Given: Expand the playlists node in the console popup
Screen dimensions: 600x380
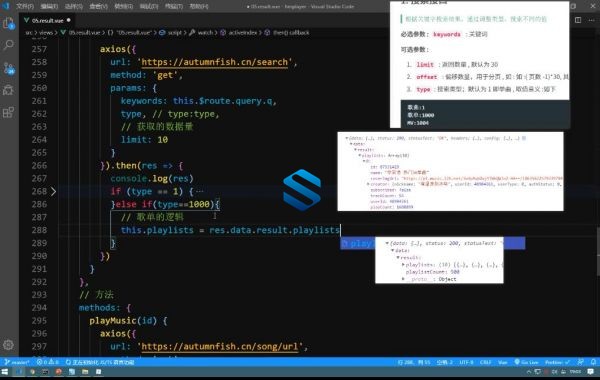Looking at the screenshot, I should [x=403, y=264].
